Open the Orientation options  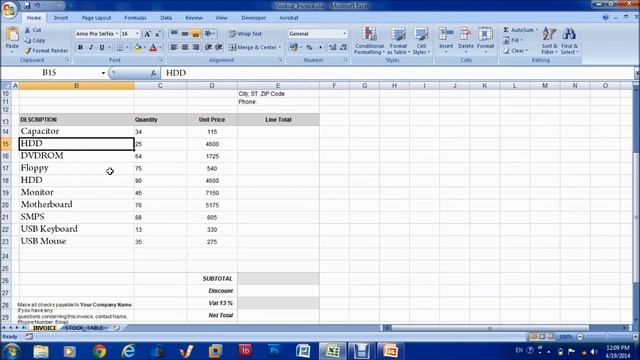209,33
